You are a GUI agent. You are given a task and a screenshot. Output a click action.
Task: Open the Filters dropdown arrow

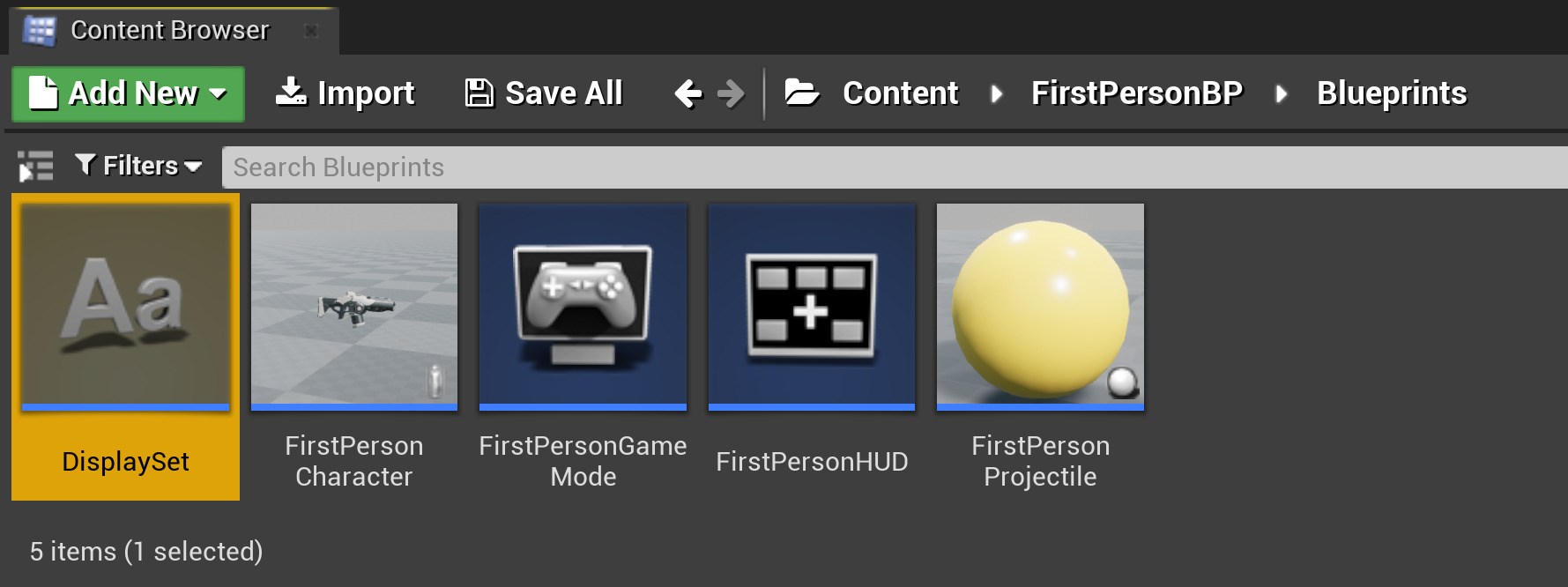194,167
